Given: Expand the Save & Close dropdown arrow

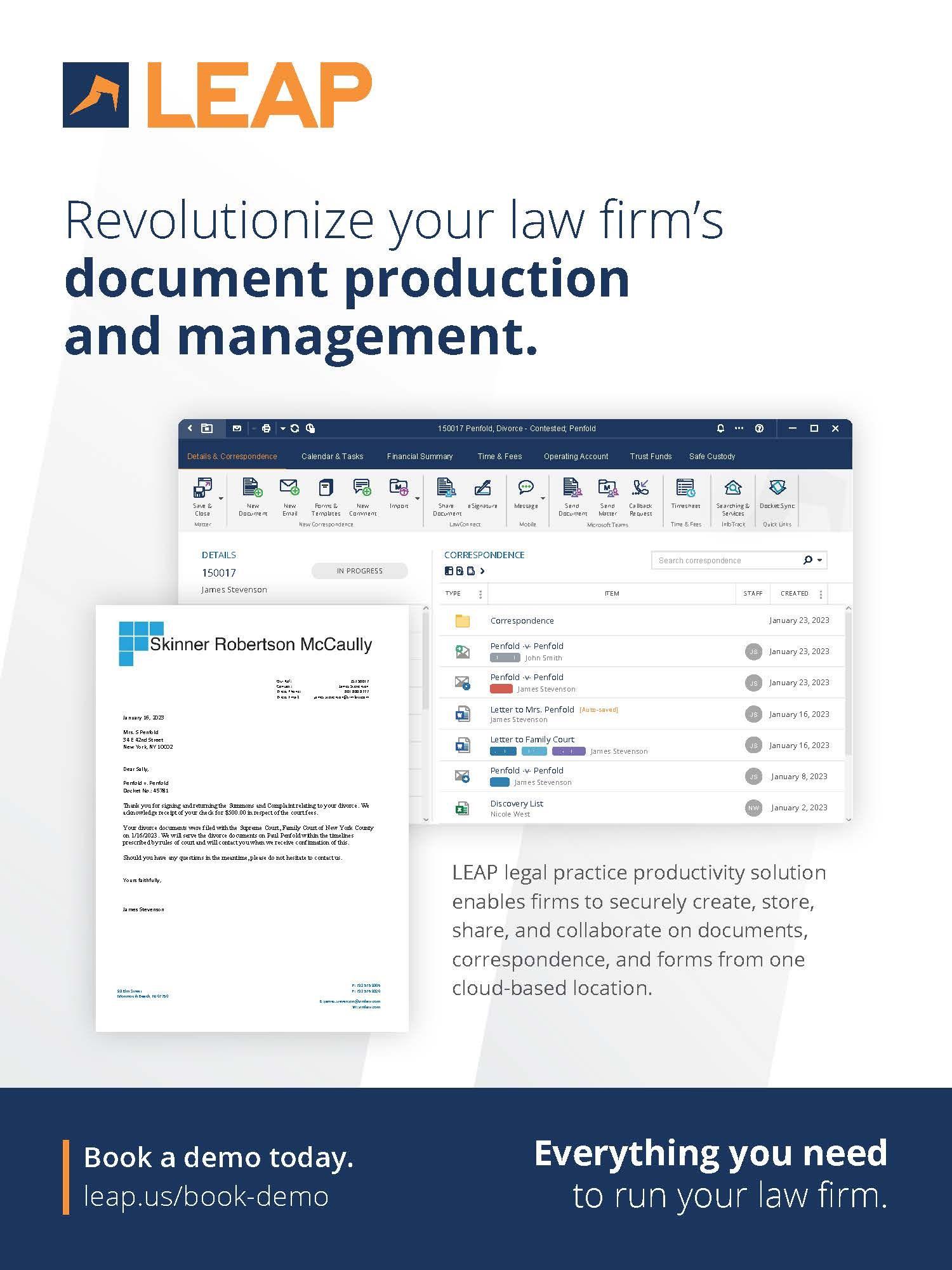Looking at the screenshot, I should pos(221,498).
